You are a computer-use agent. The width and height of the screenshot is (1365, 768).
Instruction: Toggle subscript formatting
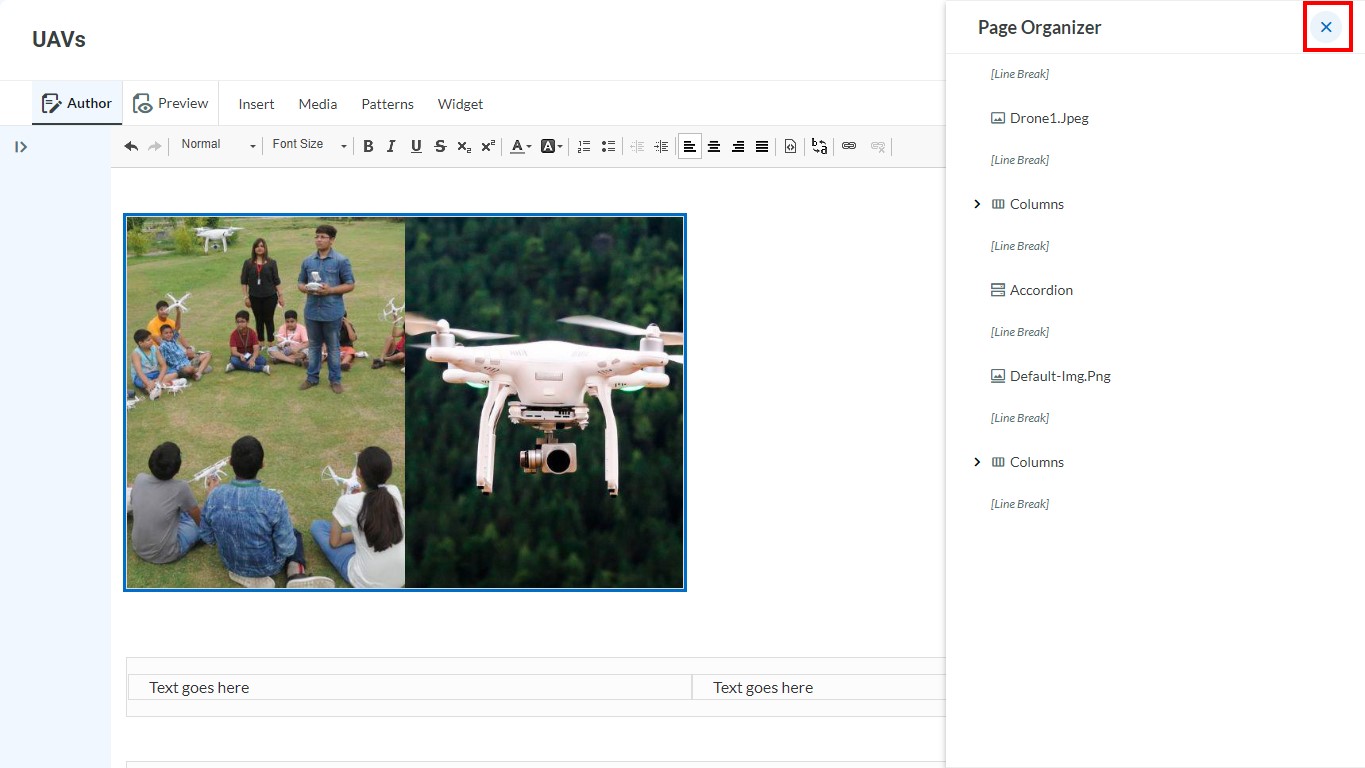pyautogui.click(x=464, y=146)
